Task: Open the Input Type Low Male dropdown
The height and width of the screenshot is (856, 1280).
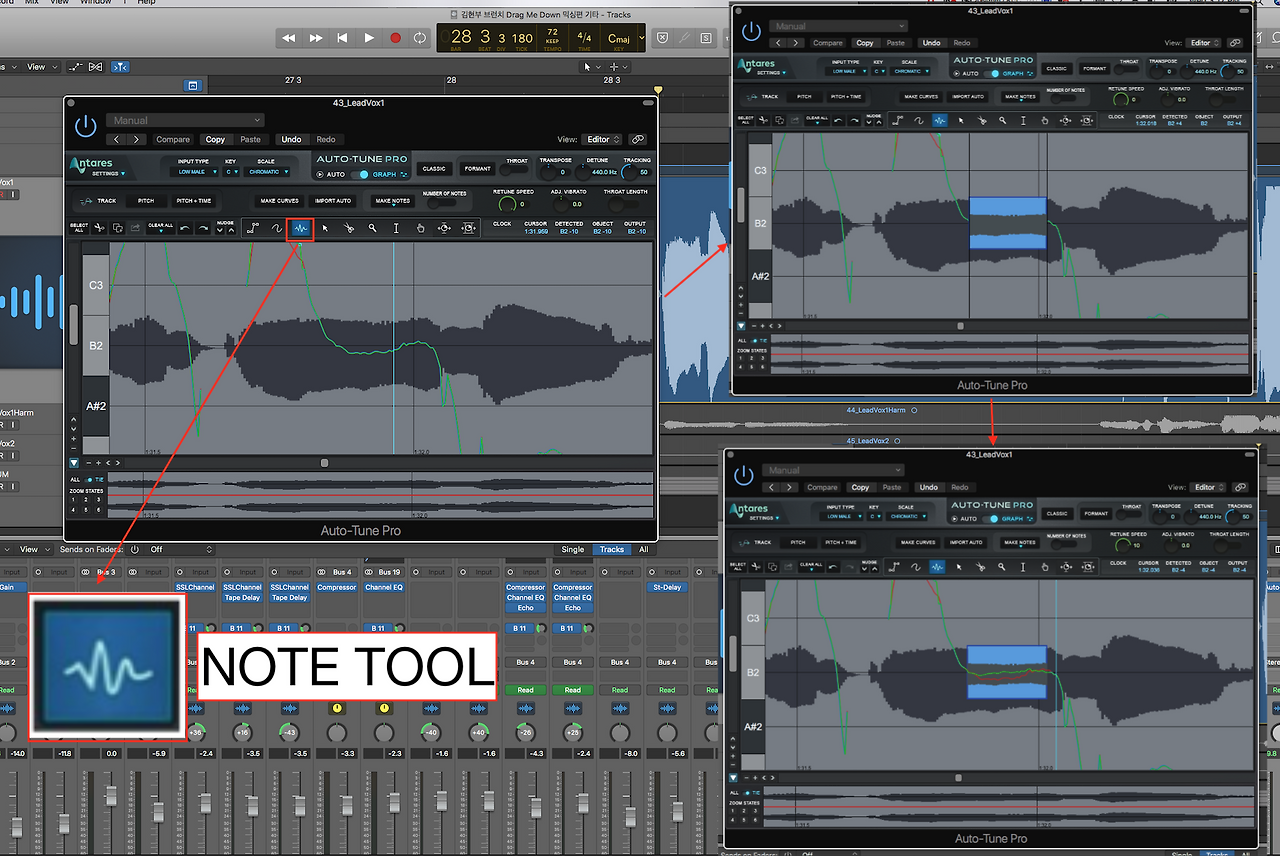Action: 193,172
